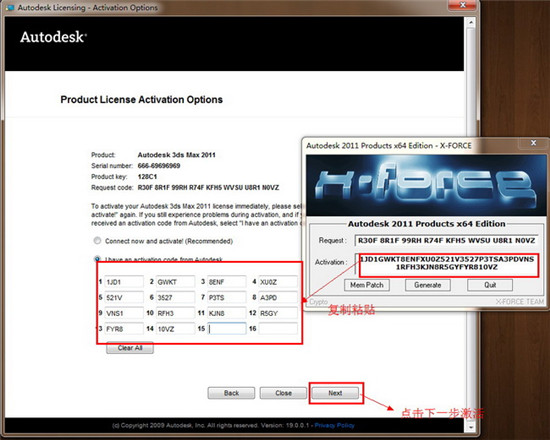
Task: Click activation code field 13 containing FYR8
Action: coord(124,329)
